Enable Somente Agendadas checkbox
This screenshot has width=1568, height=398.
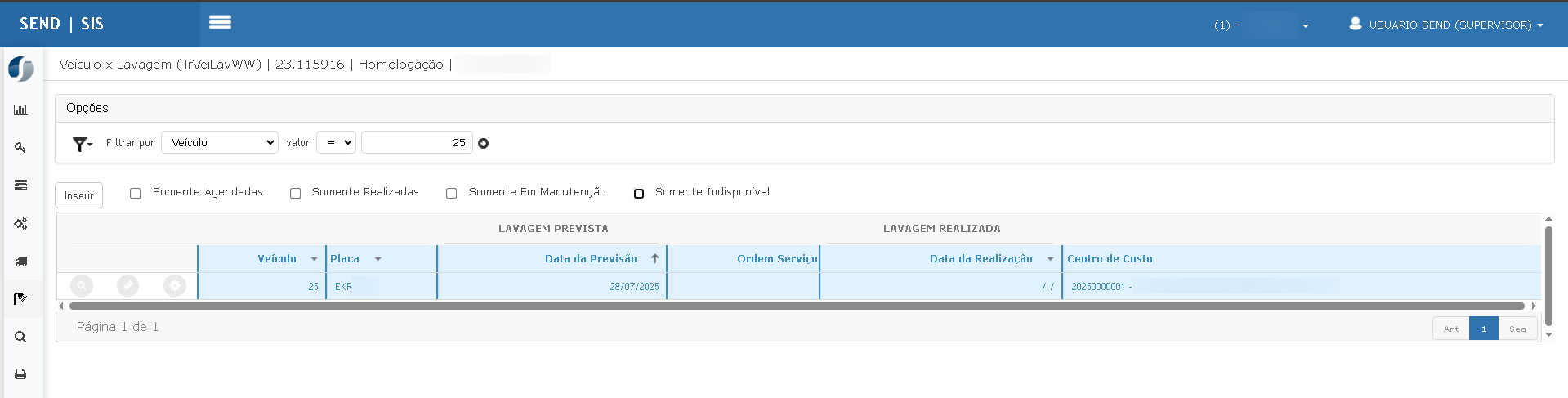click(x=135, y=193)
